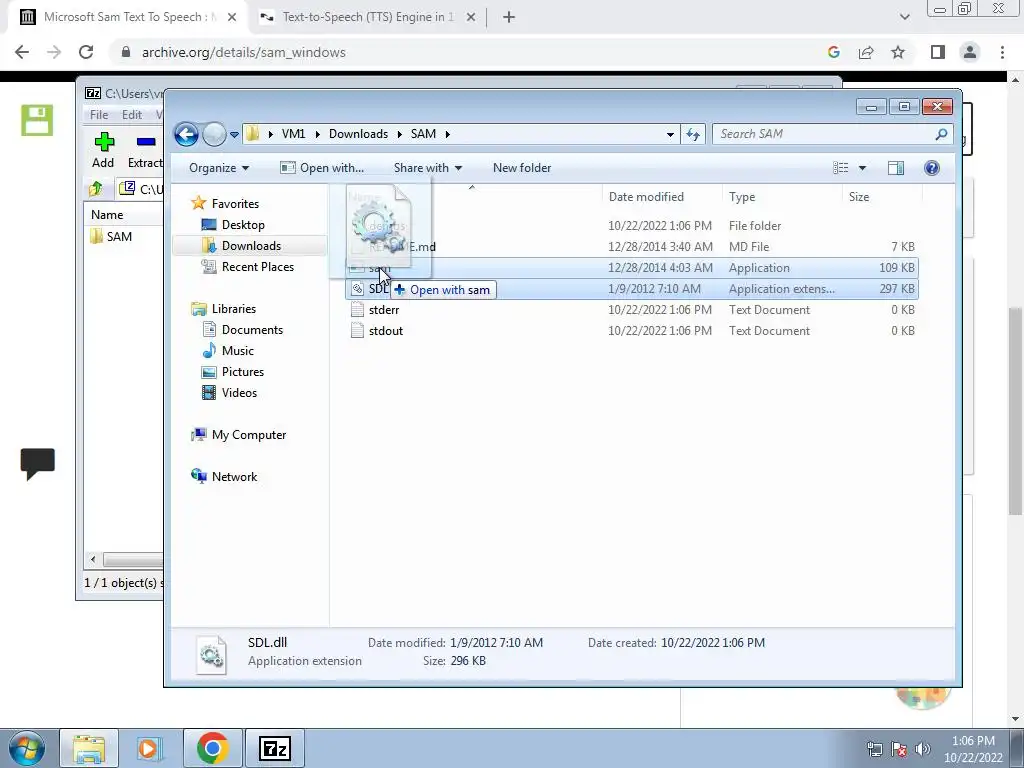The width and height of the screenshot is (1024, 768).
Task: Click the stderr file icon
Action: [x=357, y=310]
